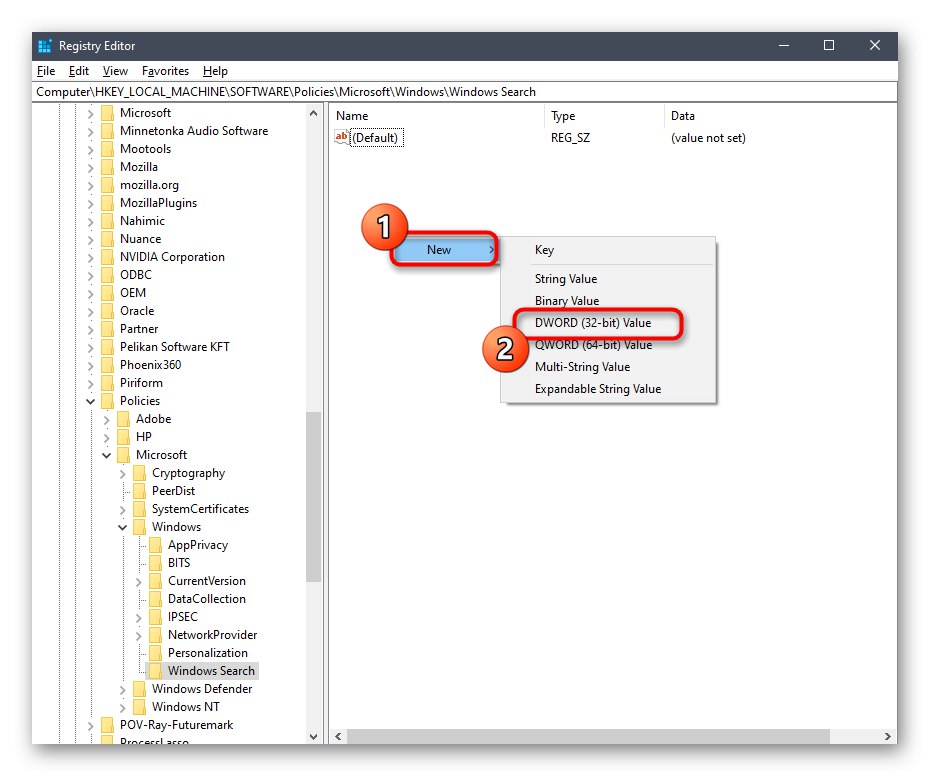Collapse the Policies key

[x=90, y=402]
